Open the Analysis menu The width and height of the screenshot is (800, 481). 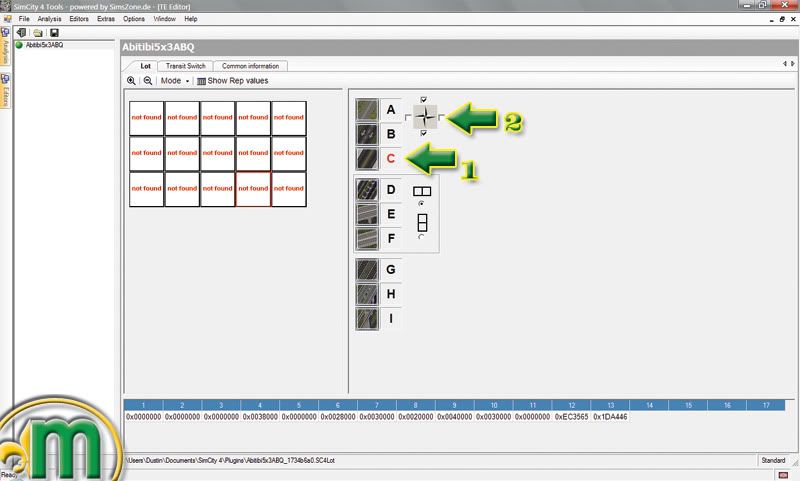coord(49,19)
